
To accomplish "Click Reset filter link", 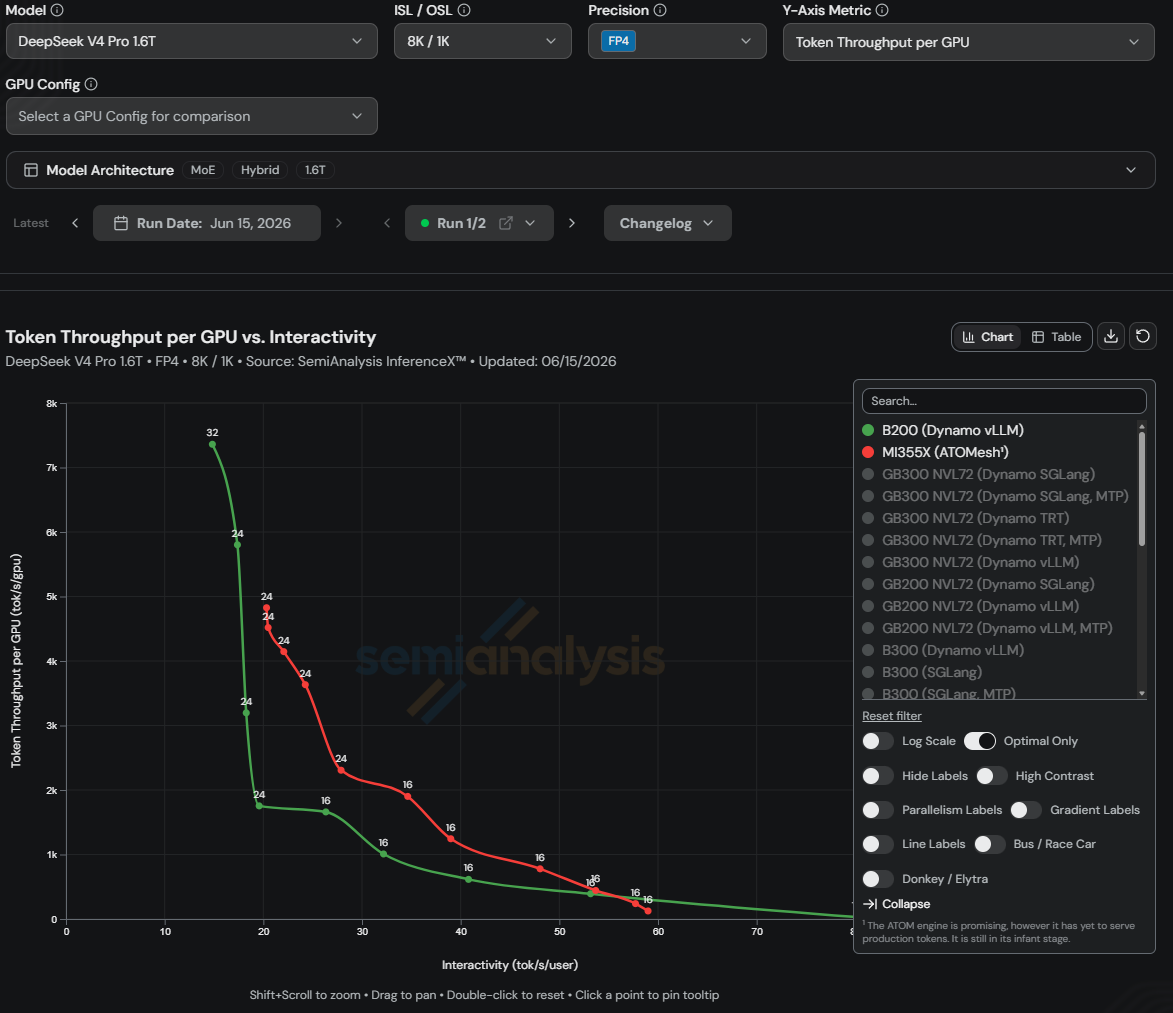I will coord(892,716).
